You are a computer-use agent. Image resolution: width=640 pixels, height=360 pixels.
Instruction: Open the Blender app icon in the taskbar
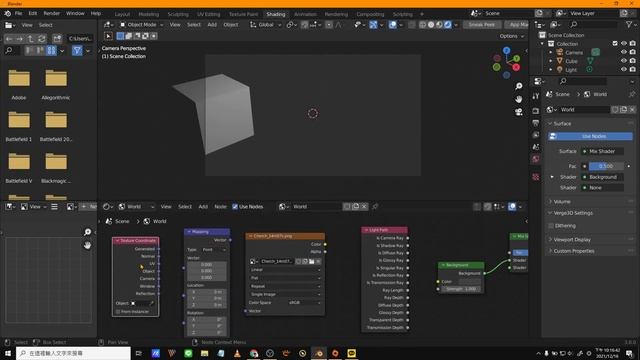[x=319, y=353]
